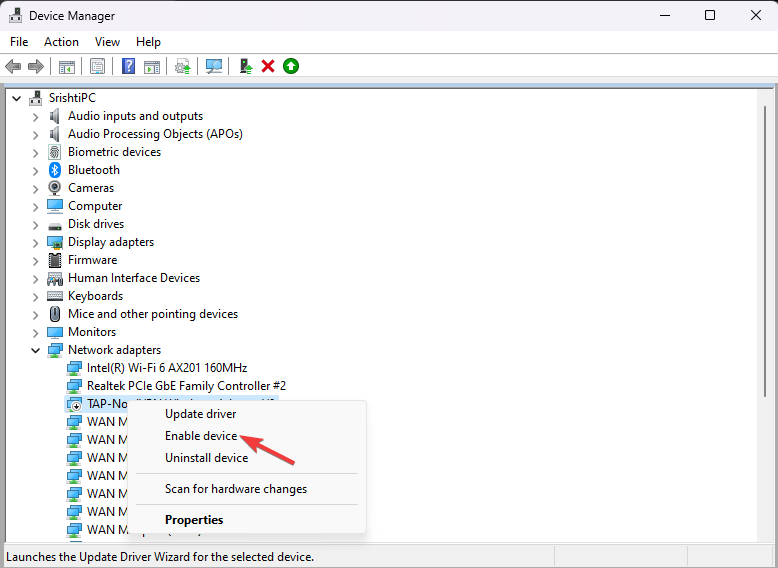Select the Computer category label
778x568 pixels.
tap(95, 206)
